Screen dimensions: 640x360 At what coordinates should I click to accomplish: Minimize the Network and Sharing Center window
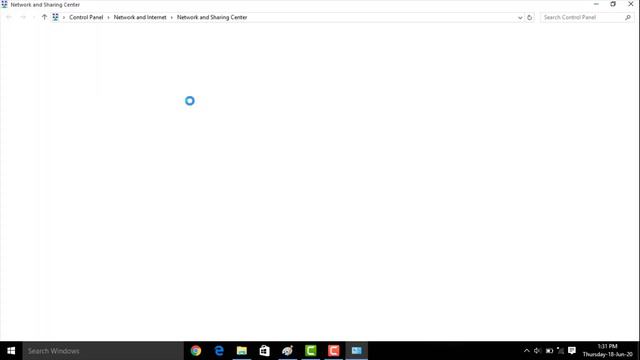click(596, 4)
